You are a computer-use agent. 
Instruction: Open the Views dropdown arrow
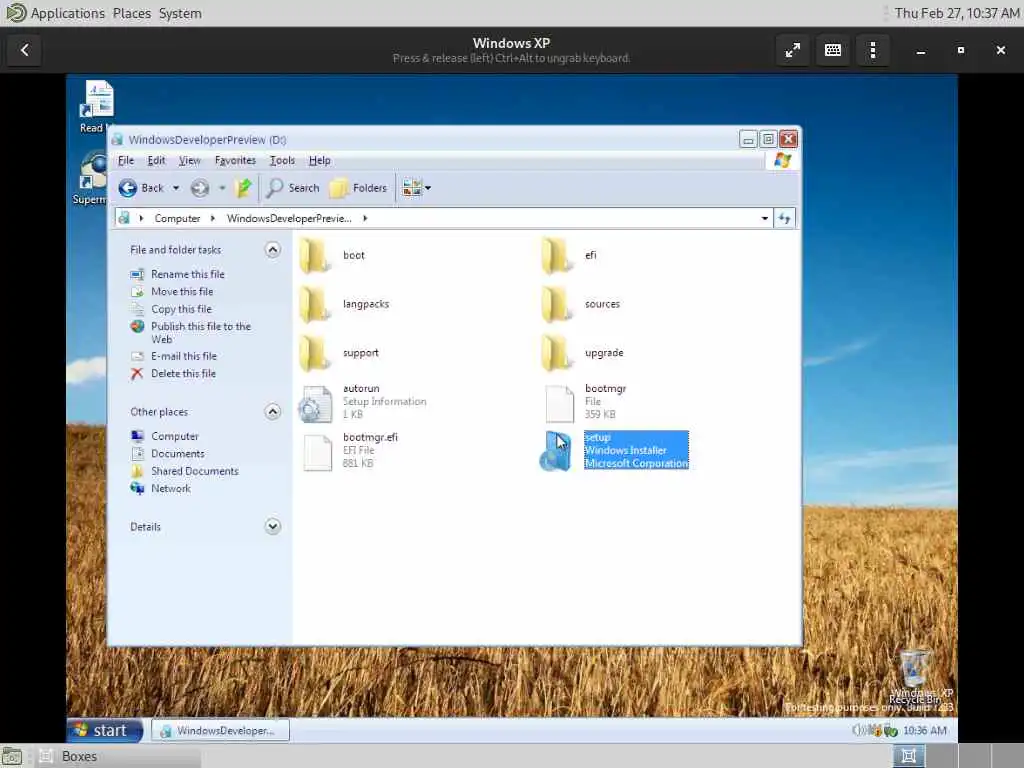coord(428,188)
